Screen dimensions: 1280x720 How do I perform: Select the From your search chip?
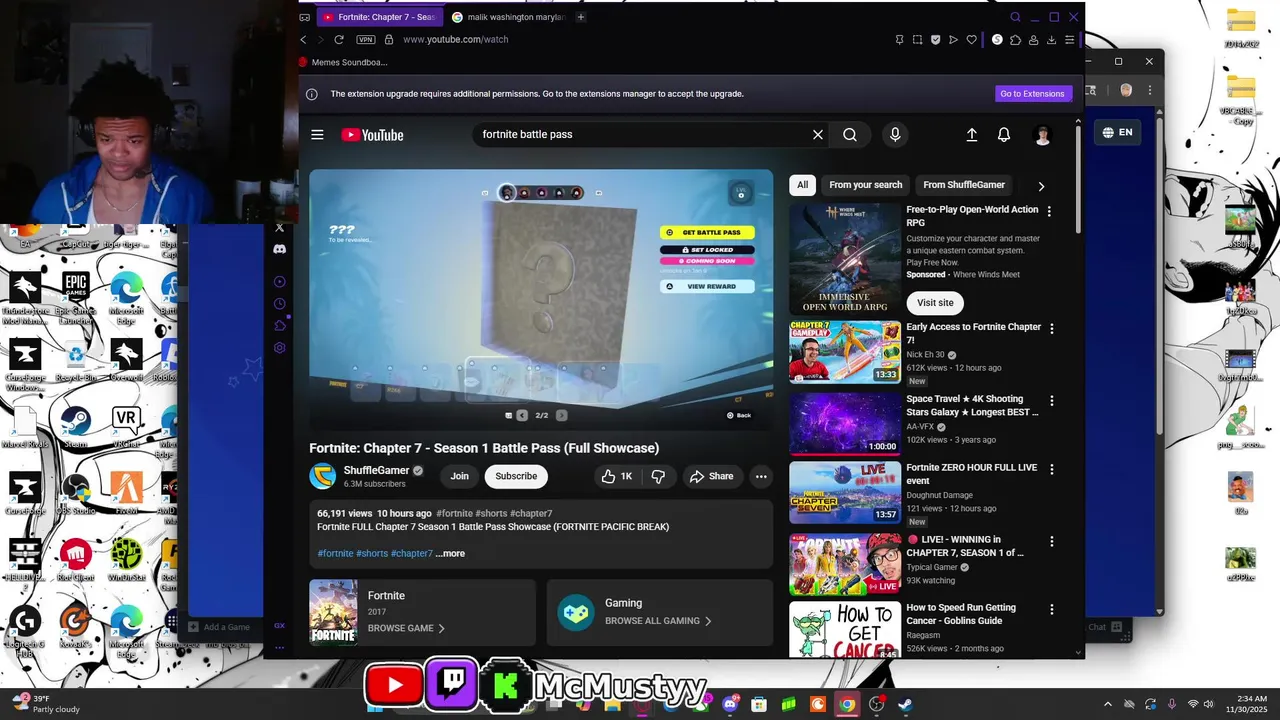pyautogui.click(x=865, y=185)
